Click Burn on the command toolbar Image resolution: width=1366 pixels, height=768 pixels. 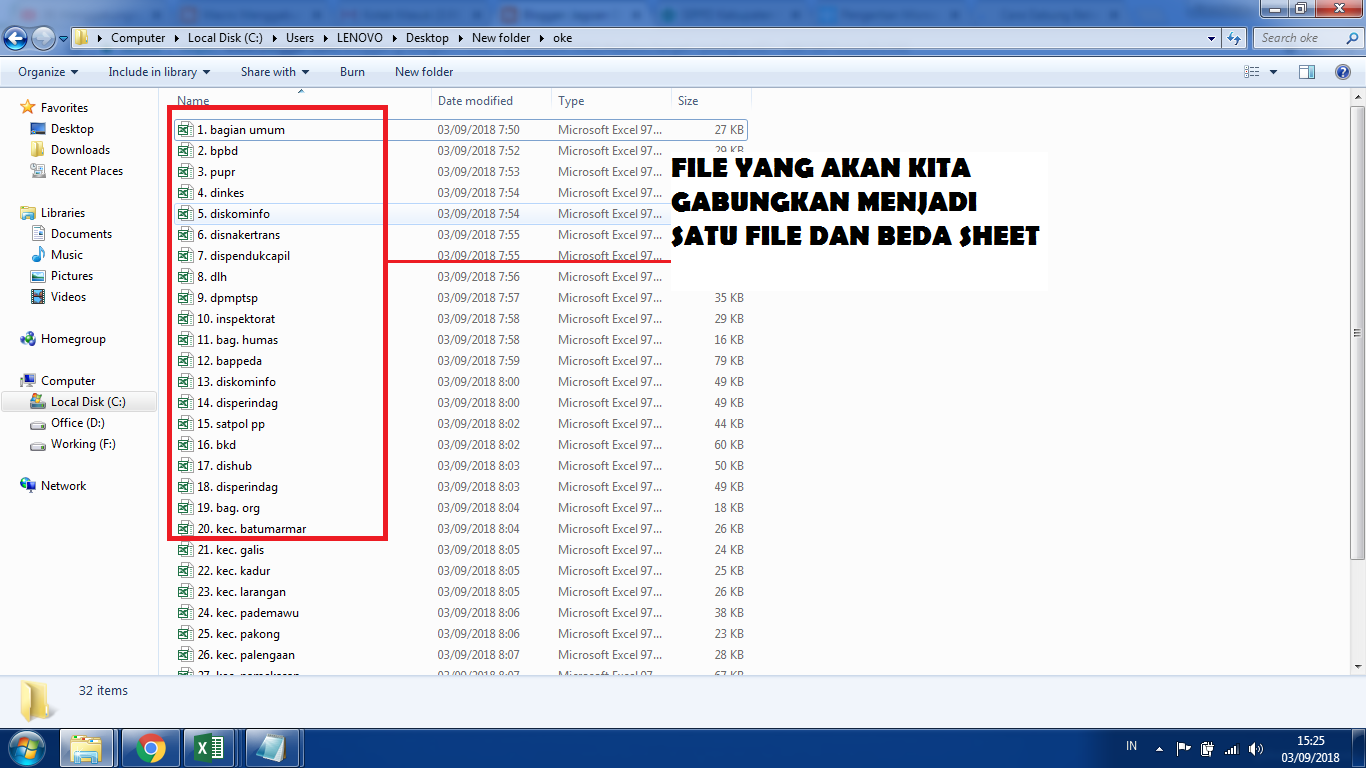[351, 71]
